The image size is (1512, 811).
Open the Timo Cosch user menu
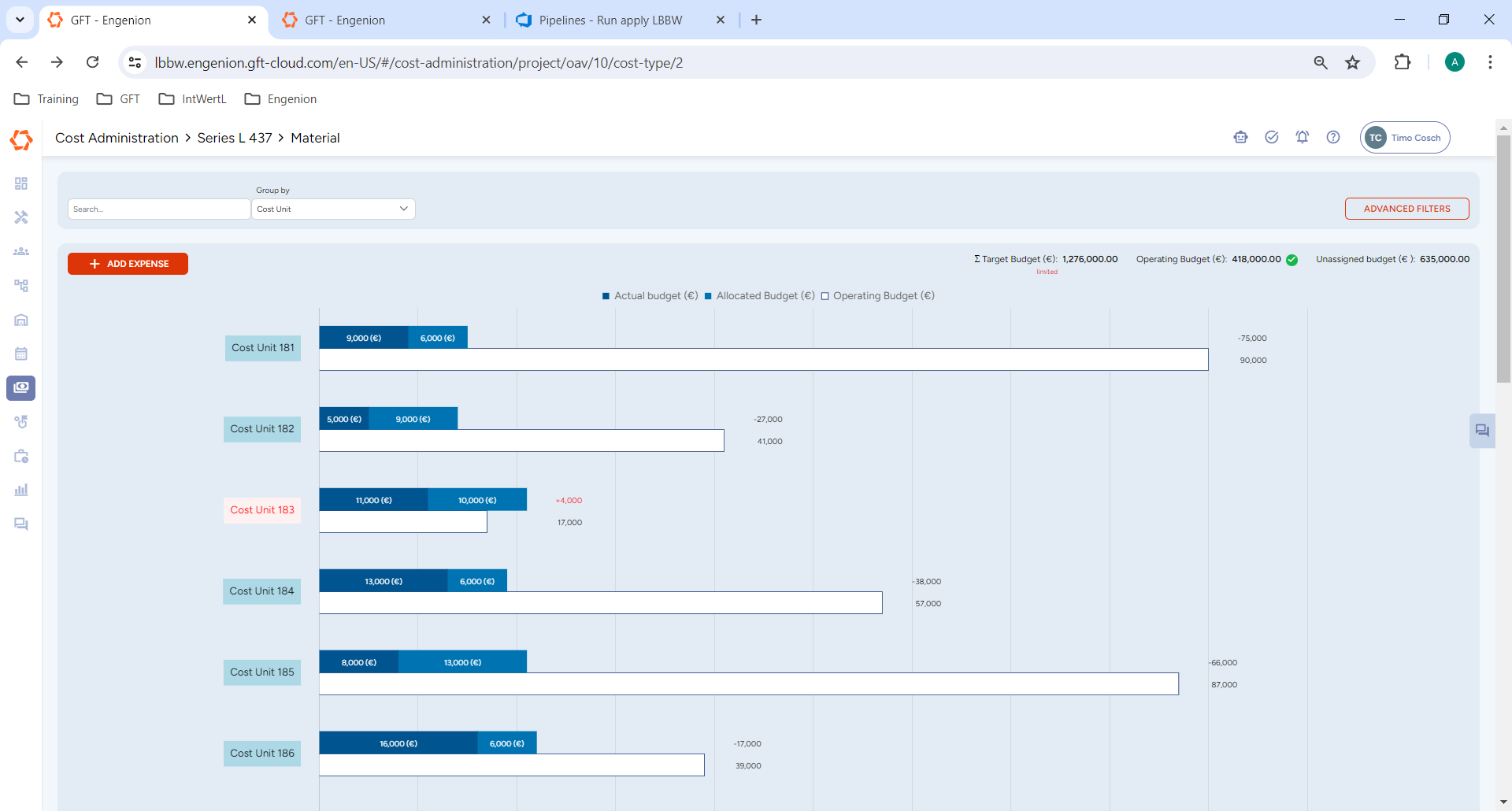pos(1405,137)
